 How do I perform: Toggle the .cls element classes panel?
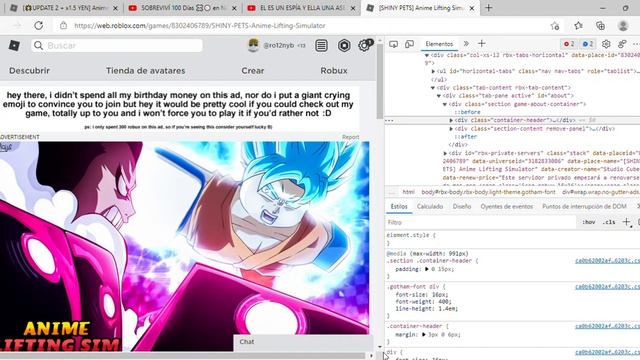click(x=609, y=222)
